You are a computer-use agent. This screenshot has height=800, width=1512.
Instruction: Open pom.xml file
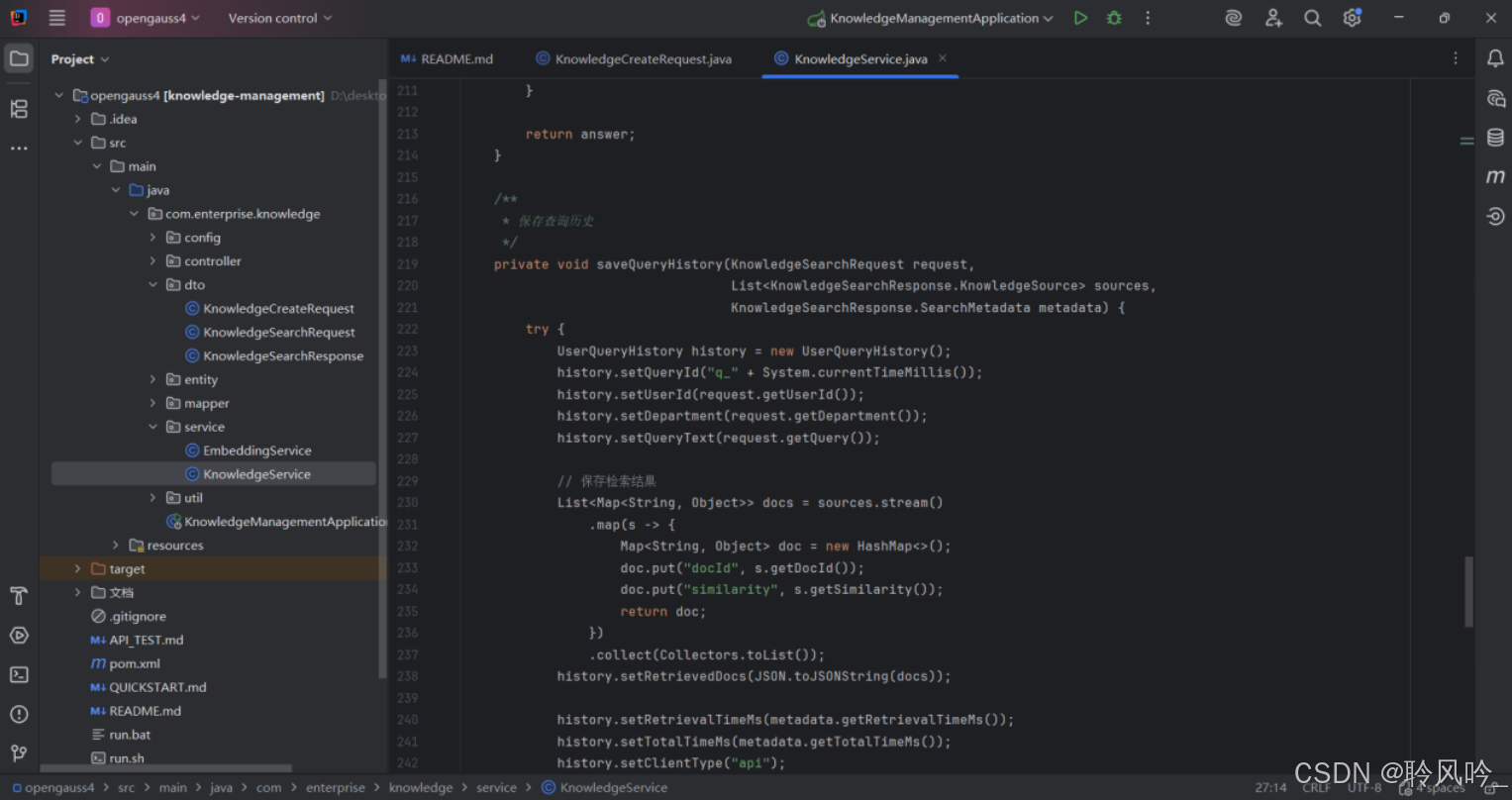(x=125, y=663)
